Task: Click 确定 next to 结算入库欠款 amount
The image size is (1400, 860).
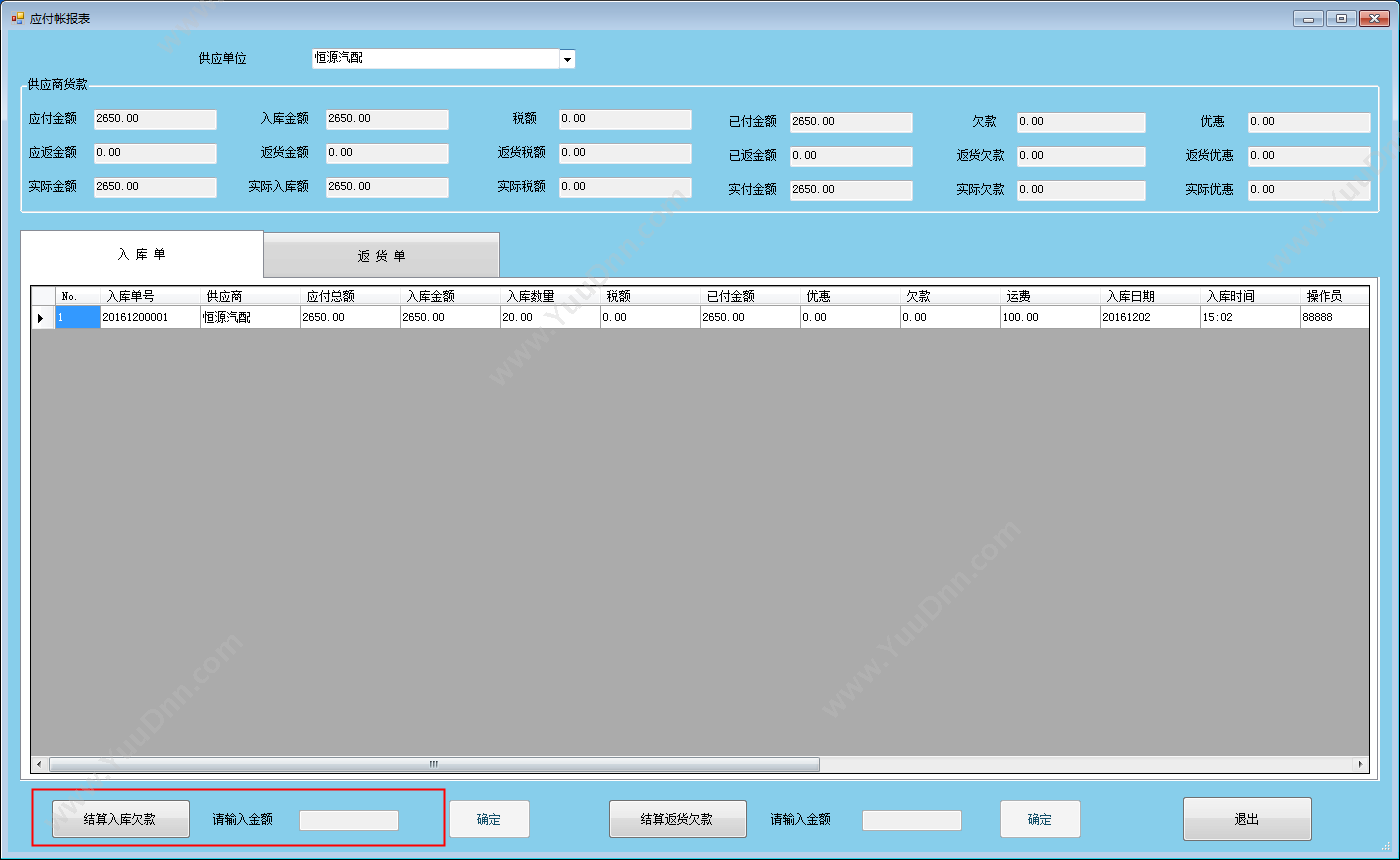Action: point(489,819)
